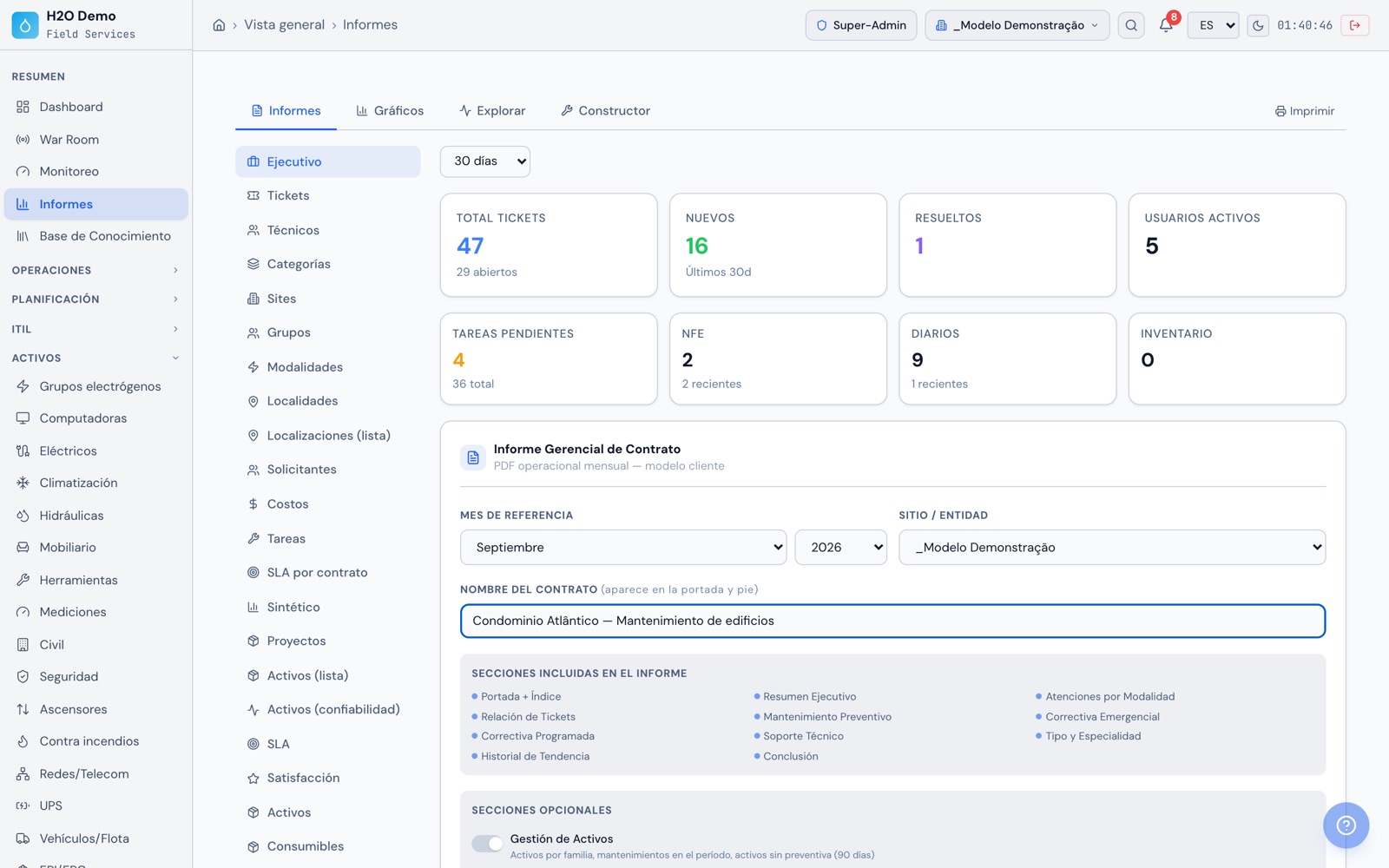
Task: Open the Sitio / Entidad dropdown
Action: pos(1112,548)
